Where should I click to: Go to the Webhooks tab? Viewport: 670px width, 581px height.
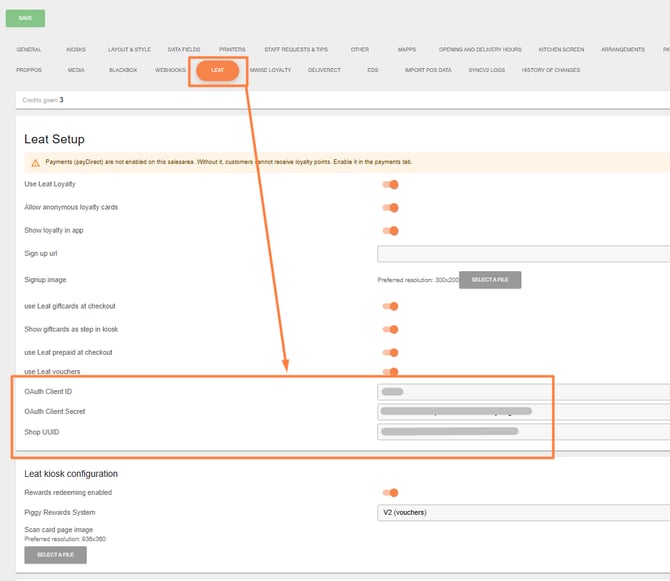[170, 70]
